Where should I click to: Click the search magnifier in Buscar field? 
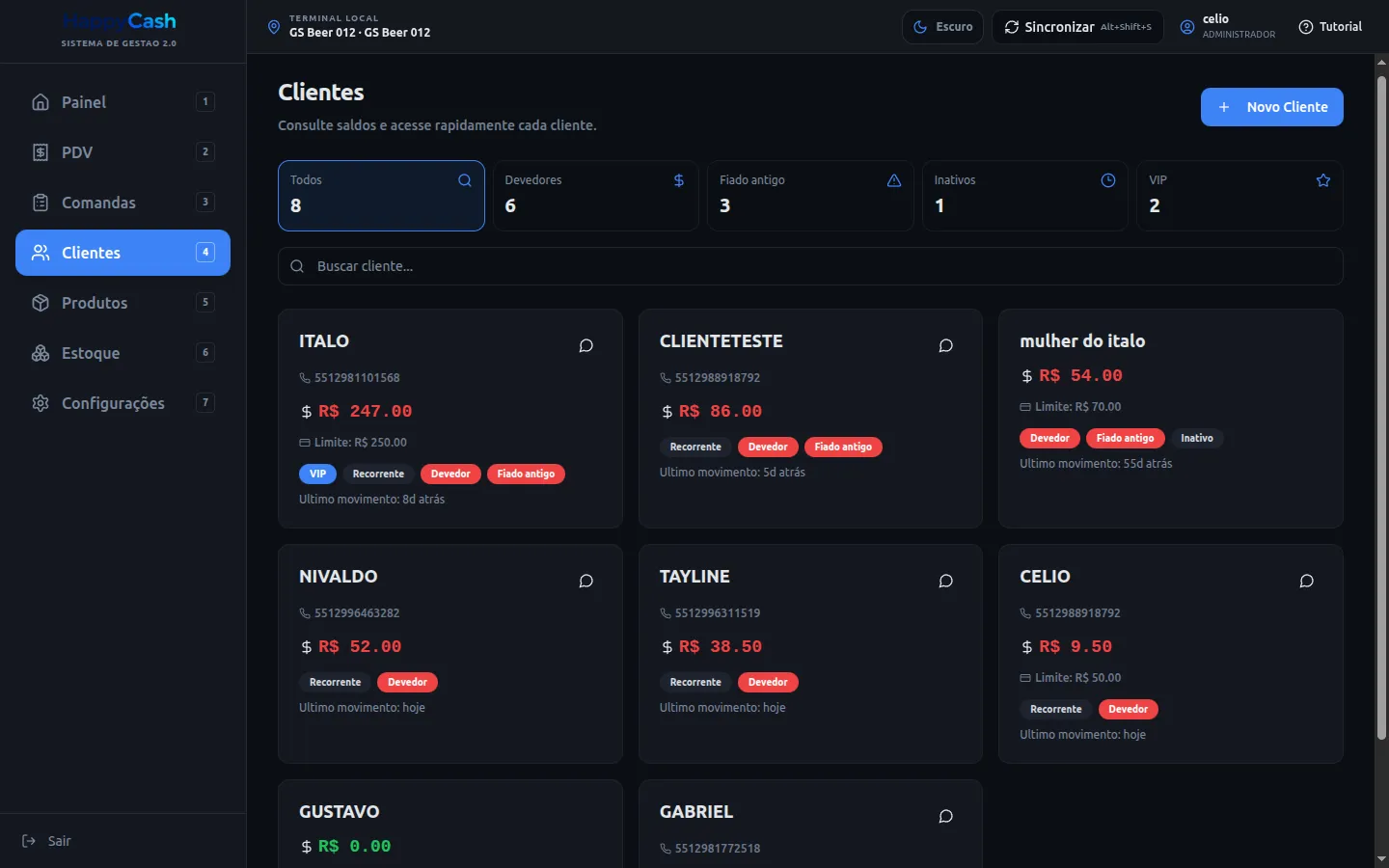click(x=297, y=266)
